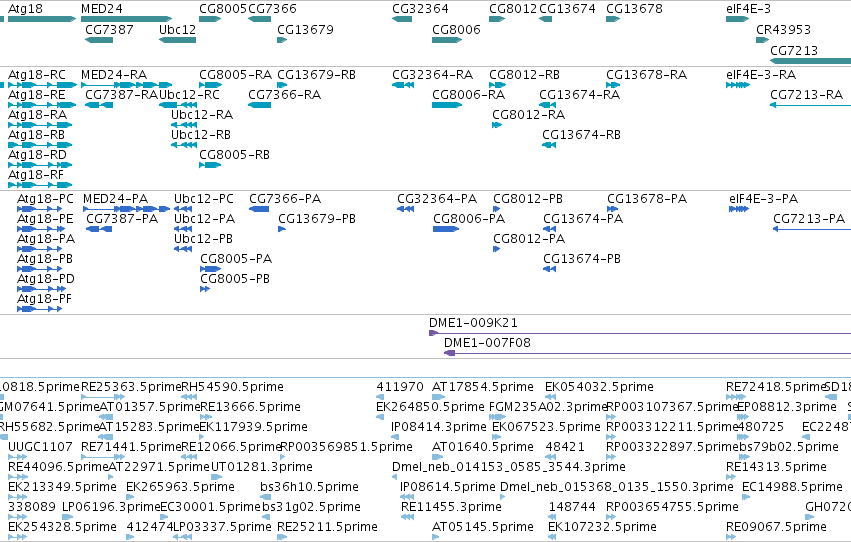Screen dimensions: 851x542
Task: Select the CG7387 gene
Action: click(99, 40)
